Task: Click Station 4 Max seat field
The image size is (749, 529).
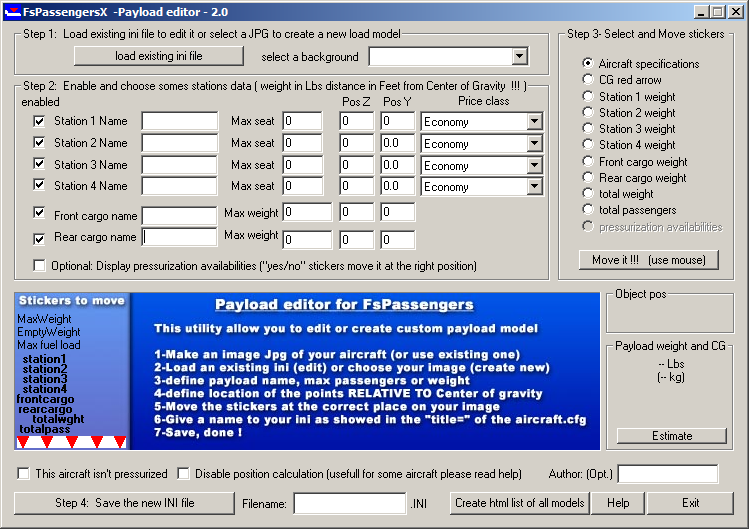Action: coord(302,186)
